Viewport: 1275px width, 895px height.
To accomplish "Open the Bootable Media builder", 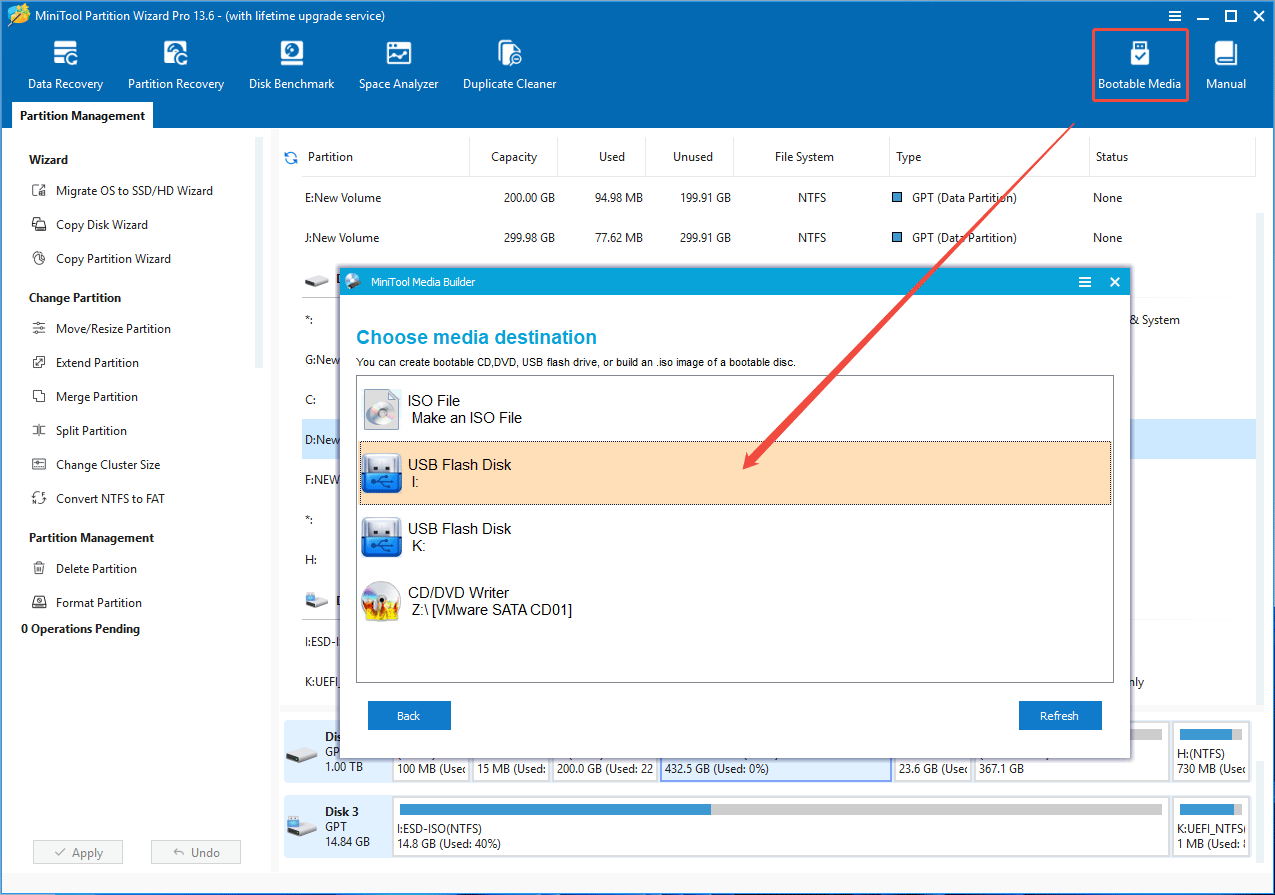I will (1140, 62).
